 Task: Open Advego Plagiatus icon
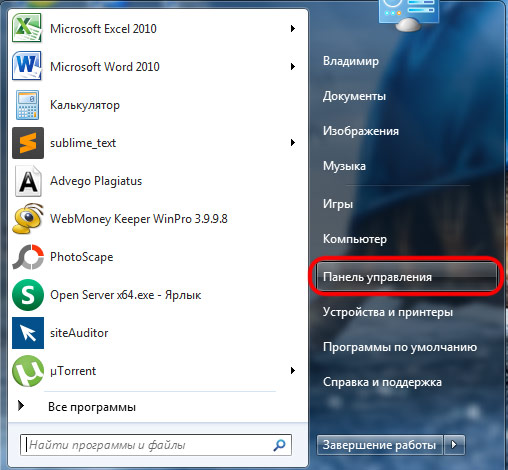[x=28, y=181]
